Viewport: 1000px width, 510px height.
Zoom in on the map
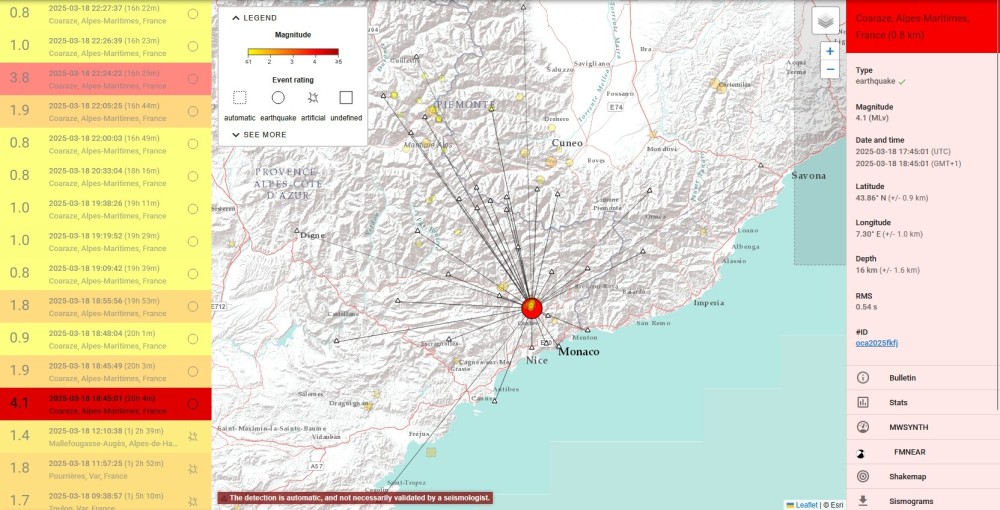[x=830, y=51]
